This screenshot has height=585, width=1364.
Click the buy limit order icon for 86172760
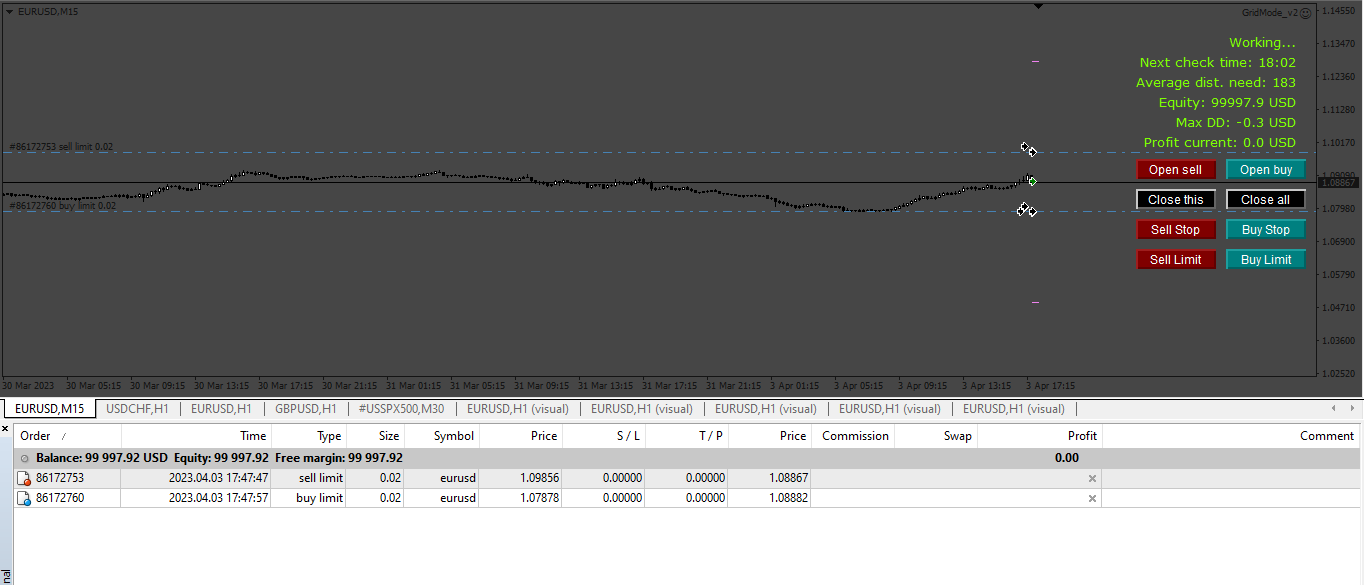(x=24, y=498)
